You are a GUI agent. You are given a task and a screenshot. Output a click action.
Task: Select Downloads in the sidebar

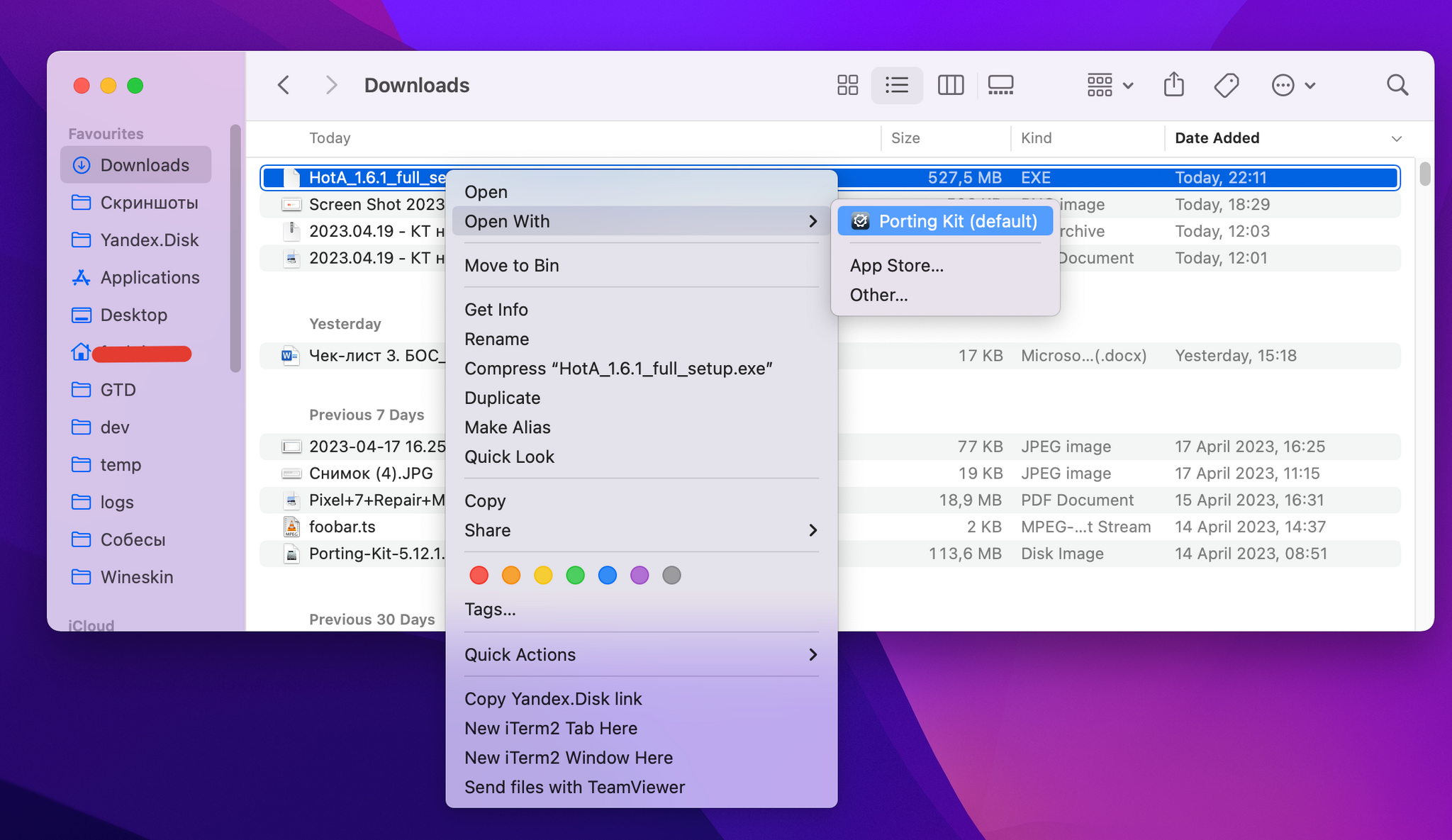[136, 164]
